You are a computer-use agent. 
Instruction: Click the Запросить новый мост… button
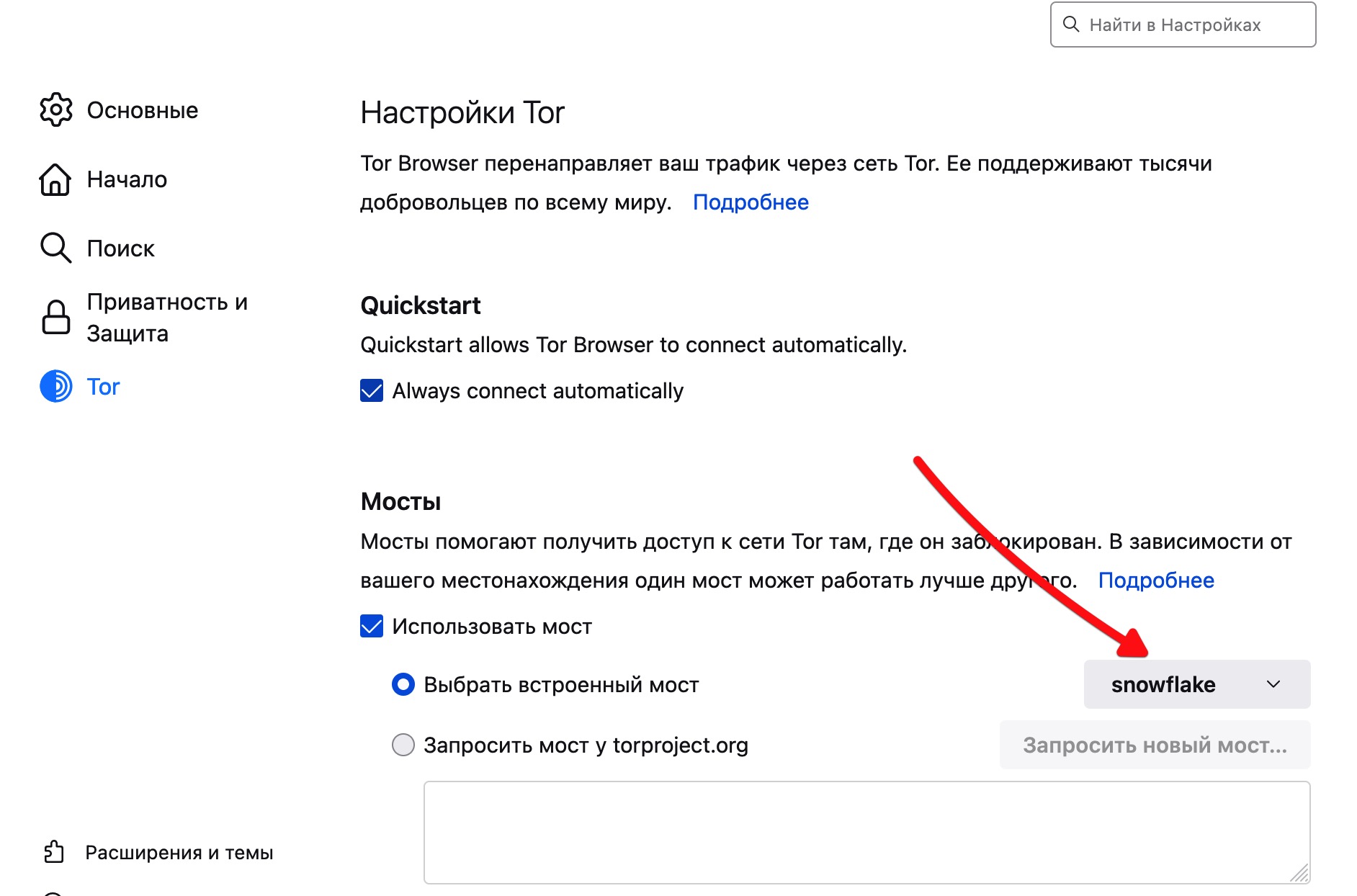(1155, 745)
